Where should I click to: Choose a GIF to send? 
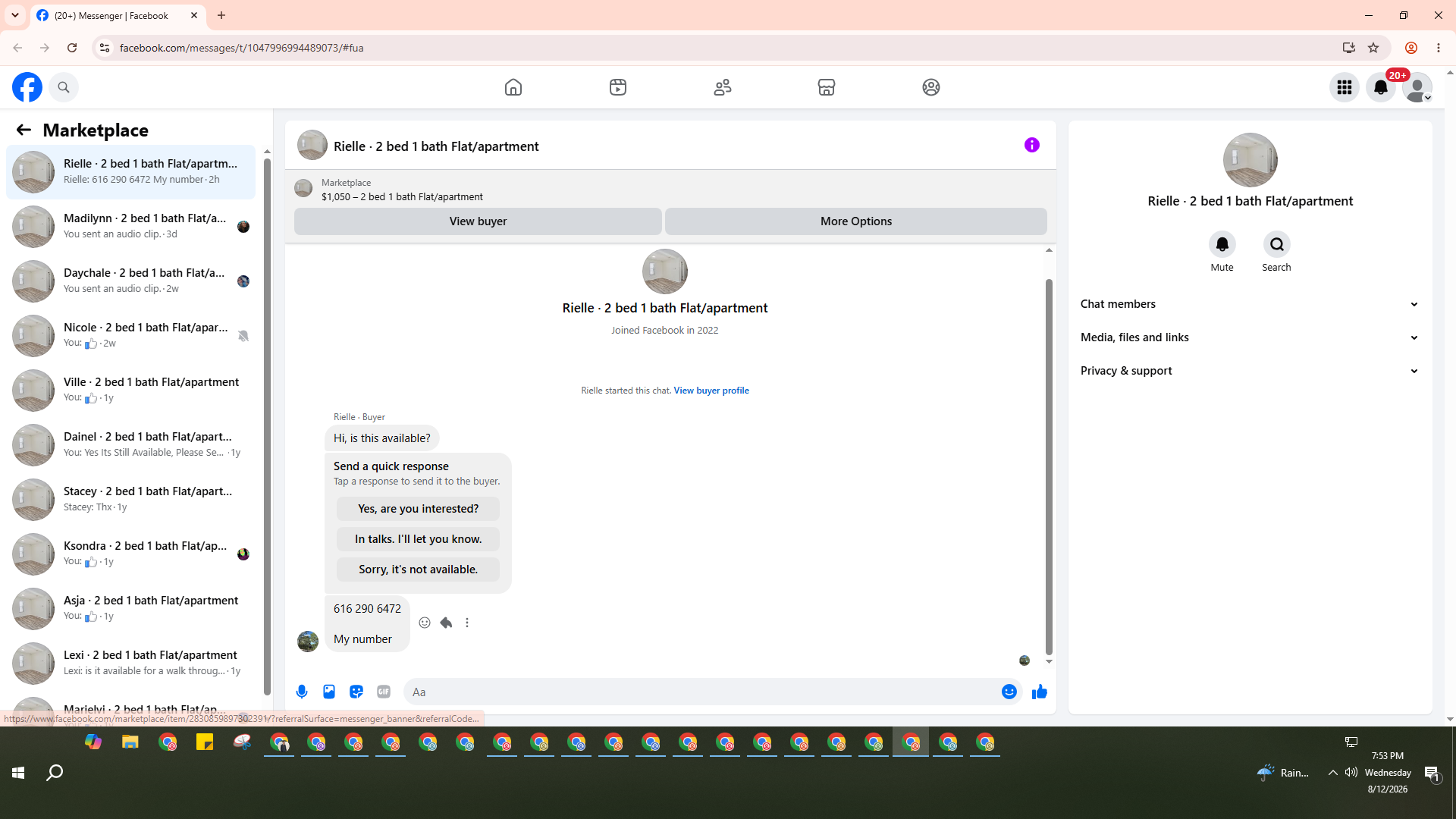[384, 692]
